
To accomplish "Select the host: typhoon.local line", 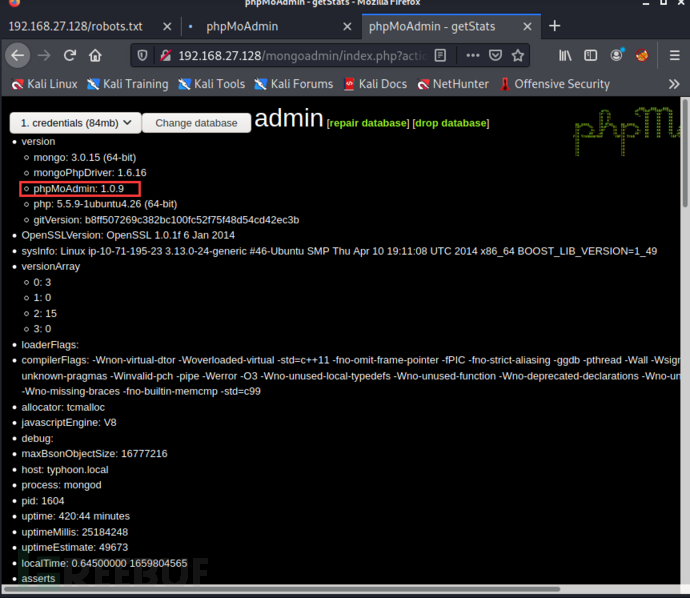I will click(65, 470).
